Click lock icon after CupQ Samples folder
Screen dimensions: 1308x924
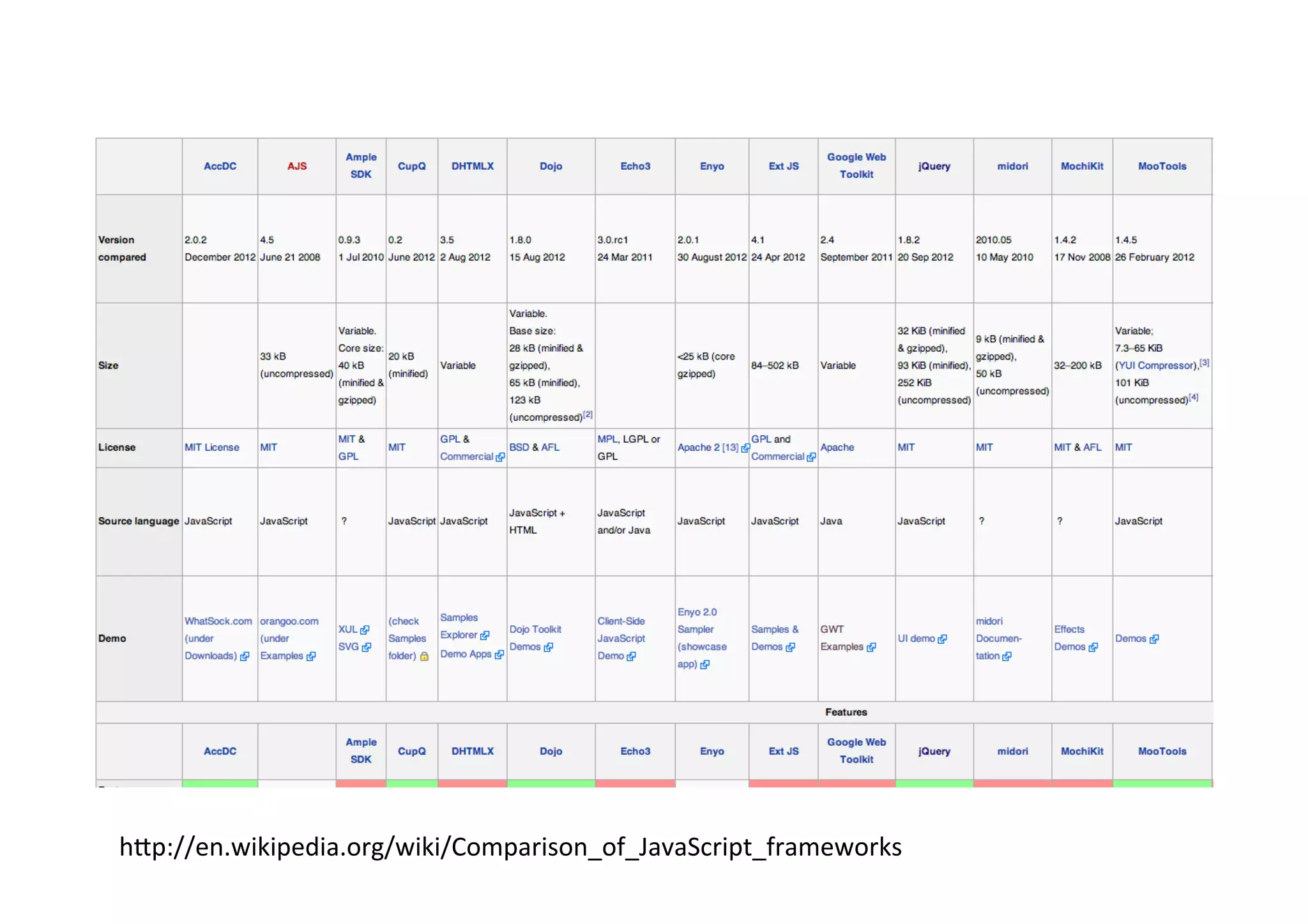(424, 656)
